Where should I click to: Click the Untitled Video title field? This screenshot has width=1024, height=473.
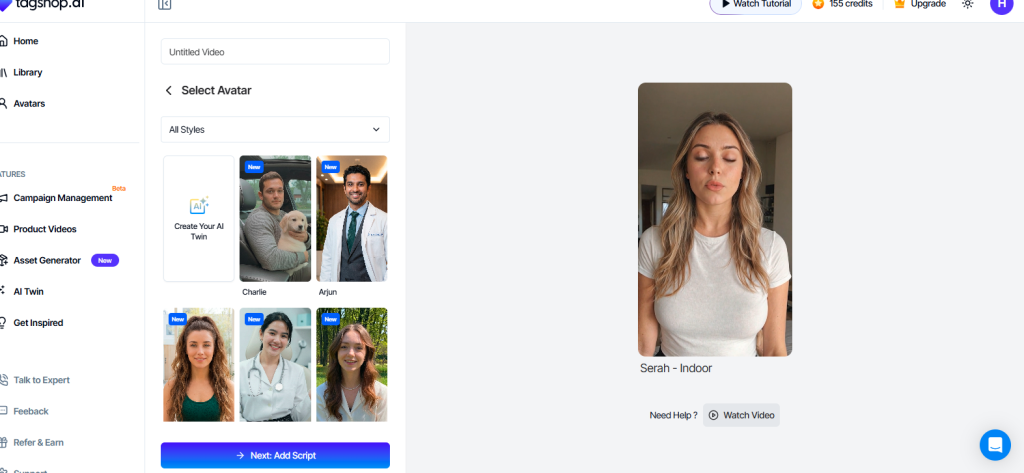click(x=275, y=52)
